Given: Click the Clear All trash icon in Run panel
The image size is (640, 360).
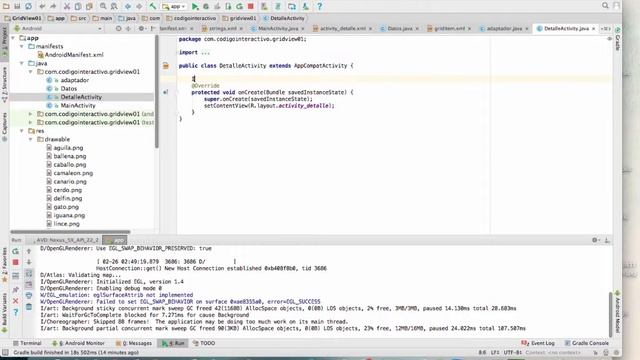Looking at the screenshot, I should pyautogui.click(x=29, y=307).
